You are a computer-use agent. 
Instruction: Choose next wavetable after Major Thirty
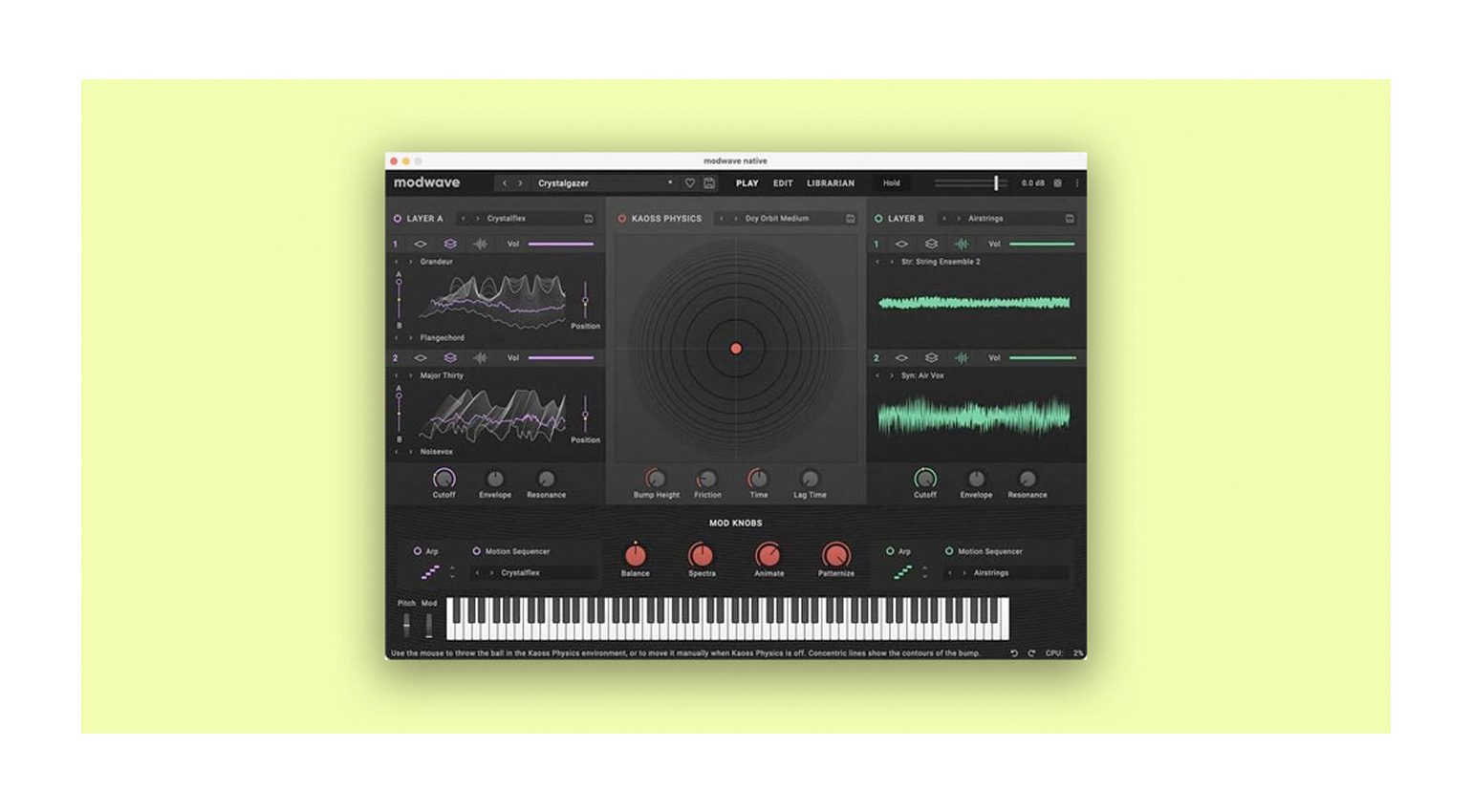pyautogui.click(x=411, y=375)
